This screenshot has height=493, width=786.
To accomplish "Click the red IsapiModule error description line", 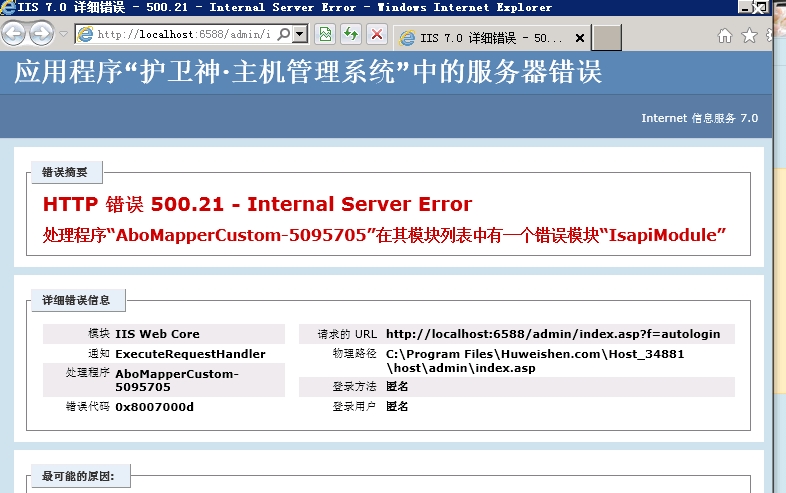I will point(384,235).
